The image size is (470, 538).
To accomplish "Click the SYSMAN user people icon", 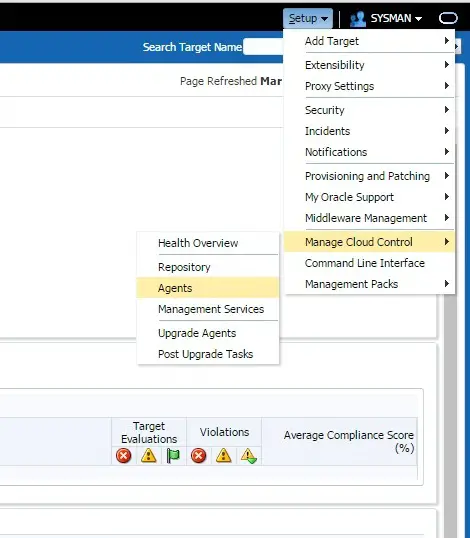I will coord(358,19).
